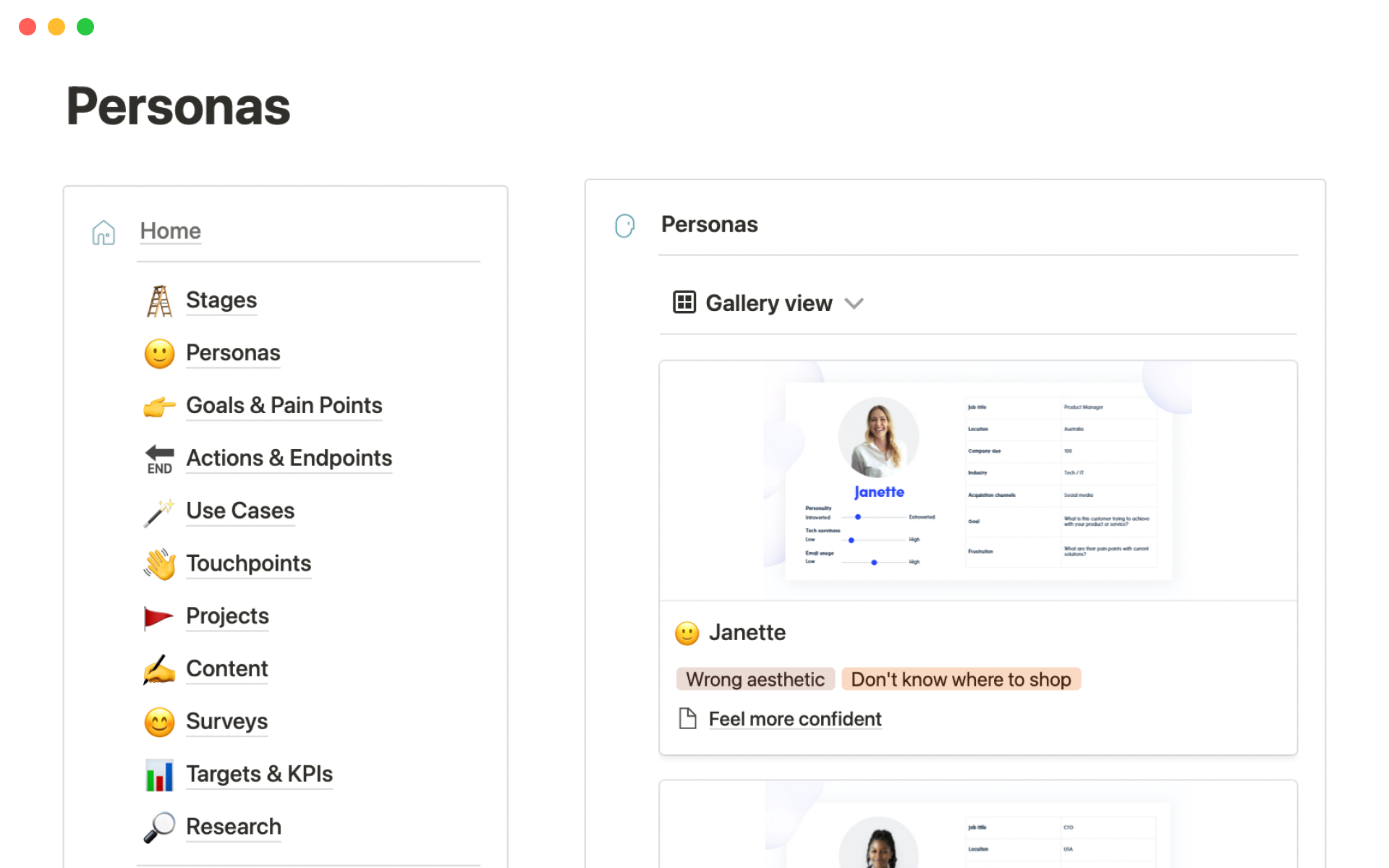
Task: Click the Gallery view grid icon
Action: tap(684, 302)
